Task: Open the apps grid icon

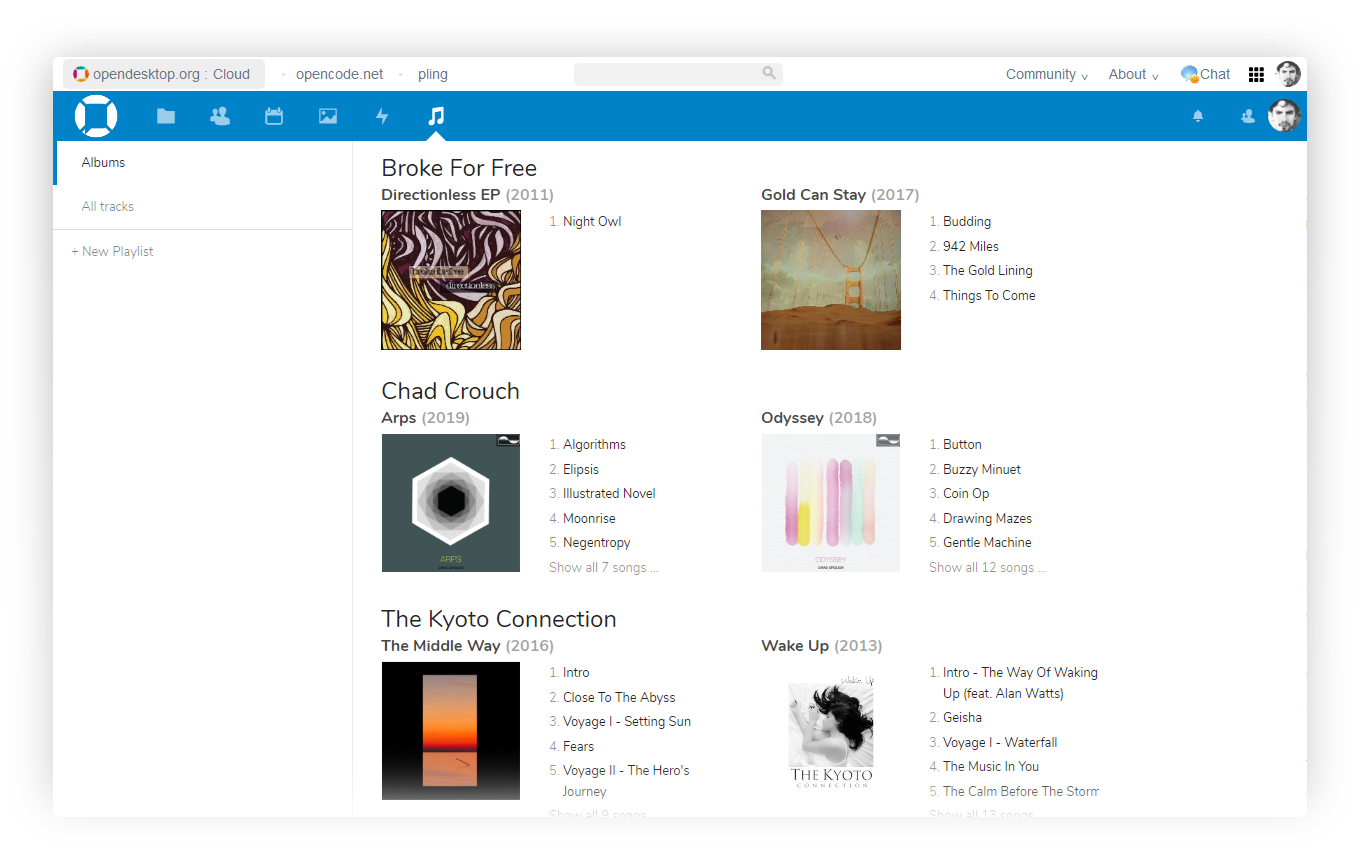Action: tap(1256, 74)
